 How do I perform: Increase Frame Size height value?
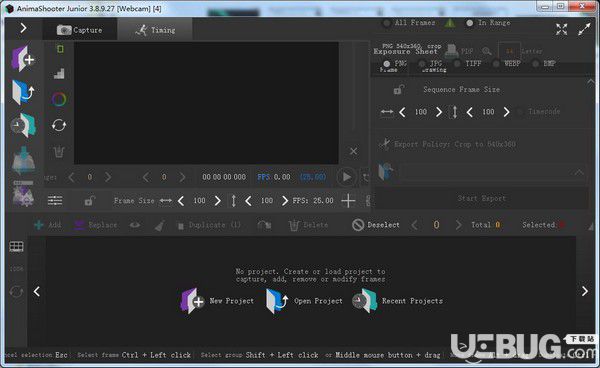click(x=285, y=200)
